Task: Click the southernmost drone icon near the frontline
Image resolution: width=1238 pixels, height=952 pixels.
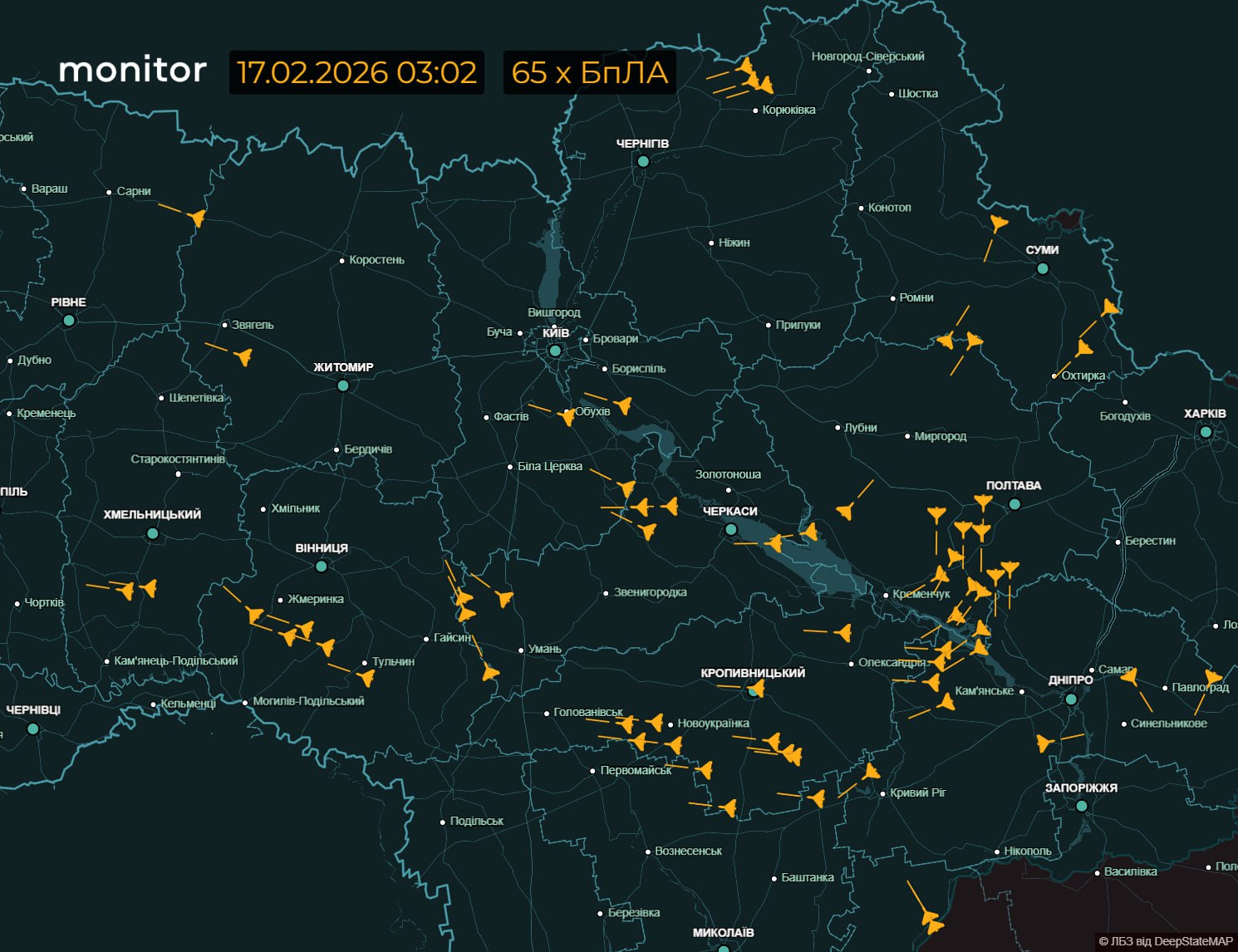Action: pos(931,920)
